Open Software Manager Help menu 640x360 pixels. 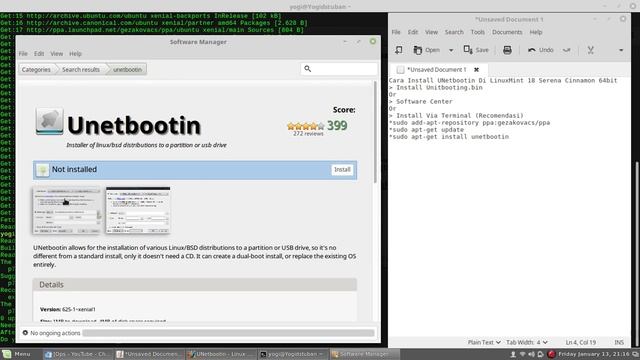(x=75, y=53)
